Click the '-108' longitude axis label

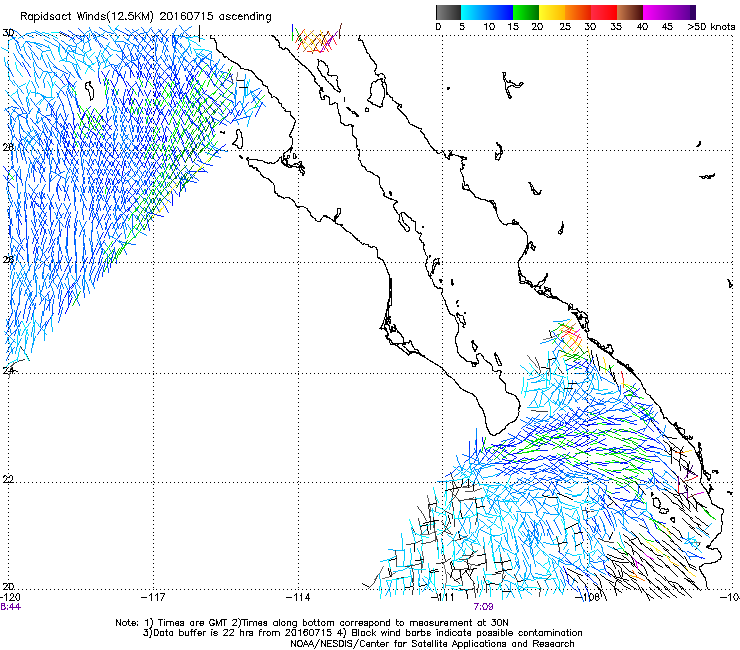588,597
